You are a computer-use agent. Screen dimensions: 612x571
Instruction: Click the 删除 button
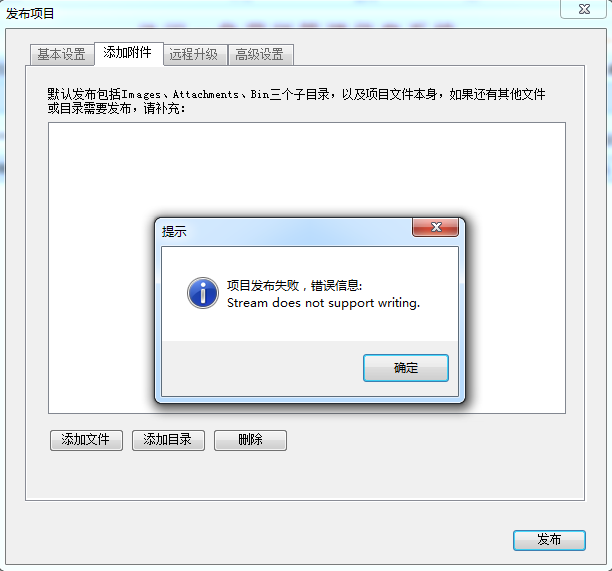click(250, 440)
